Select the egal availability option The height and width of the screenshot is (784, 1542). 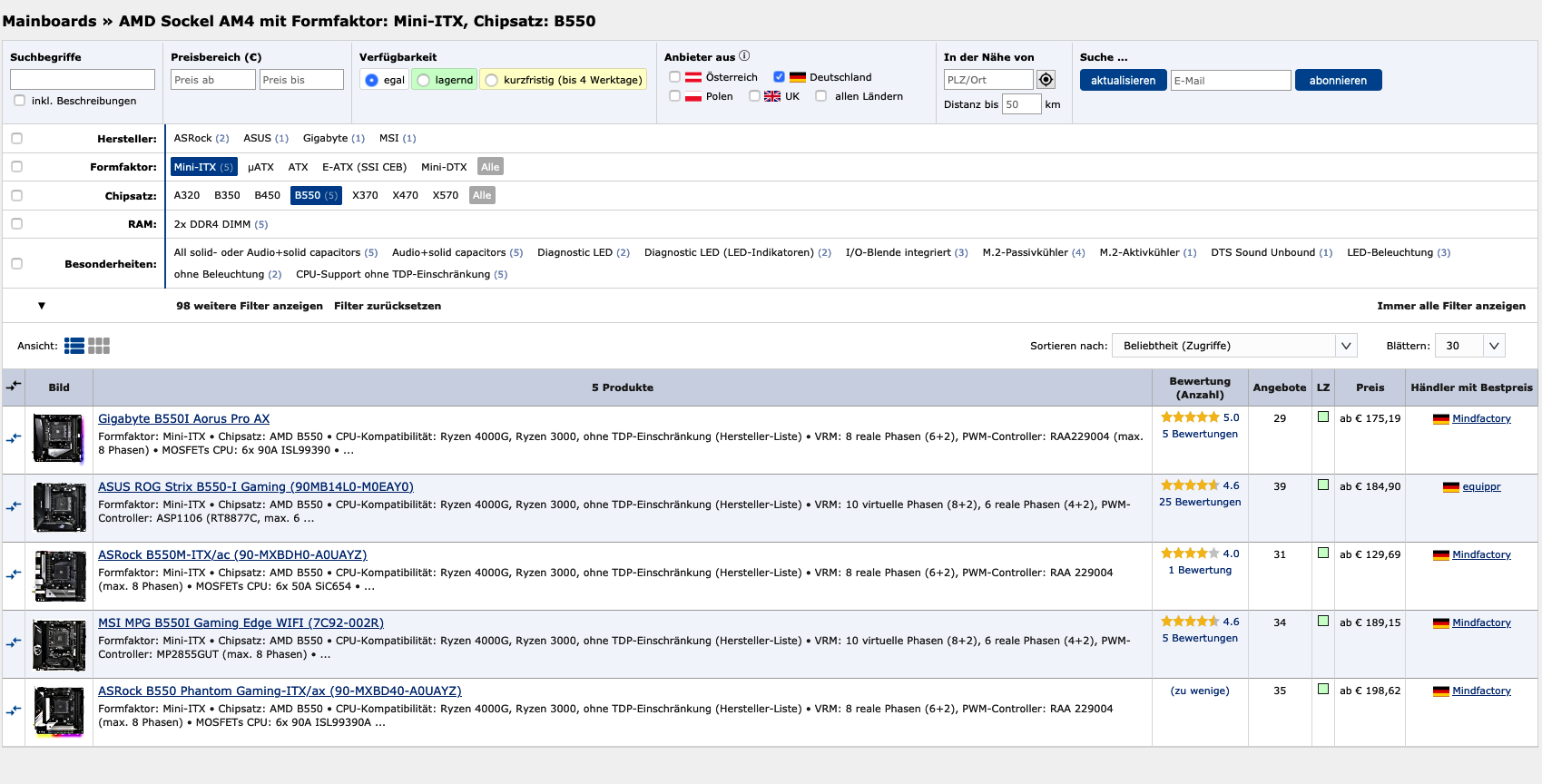pos(371,80)
